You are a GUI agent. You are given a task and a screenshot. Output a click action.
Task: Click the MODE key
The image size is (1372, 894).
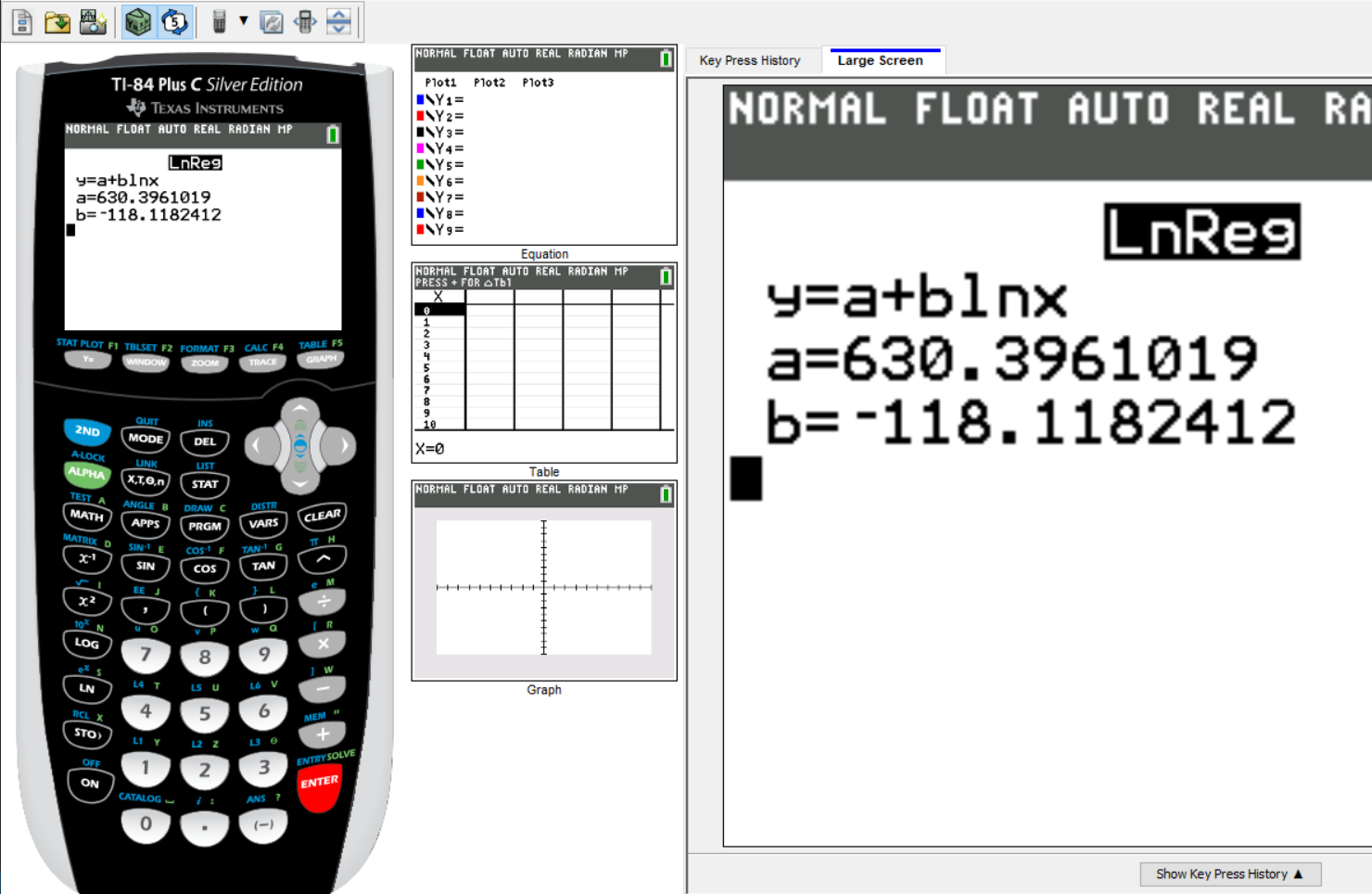146,439
